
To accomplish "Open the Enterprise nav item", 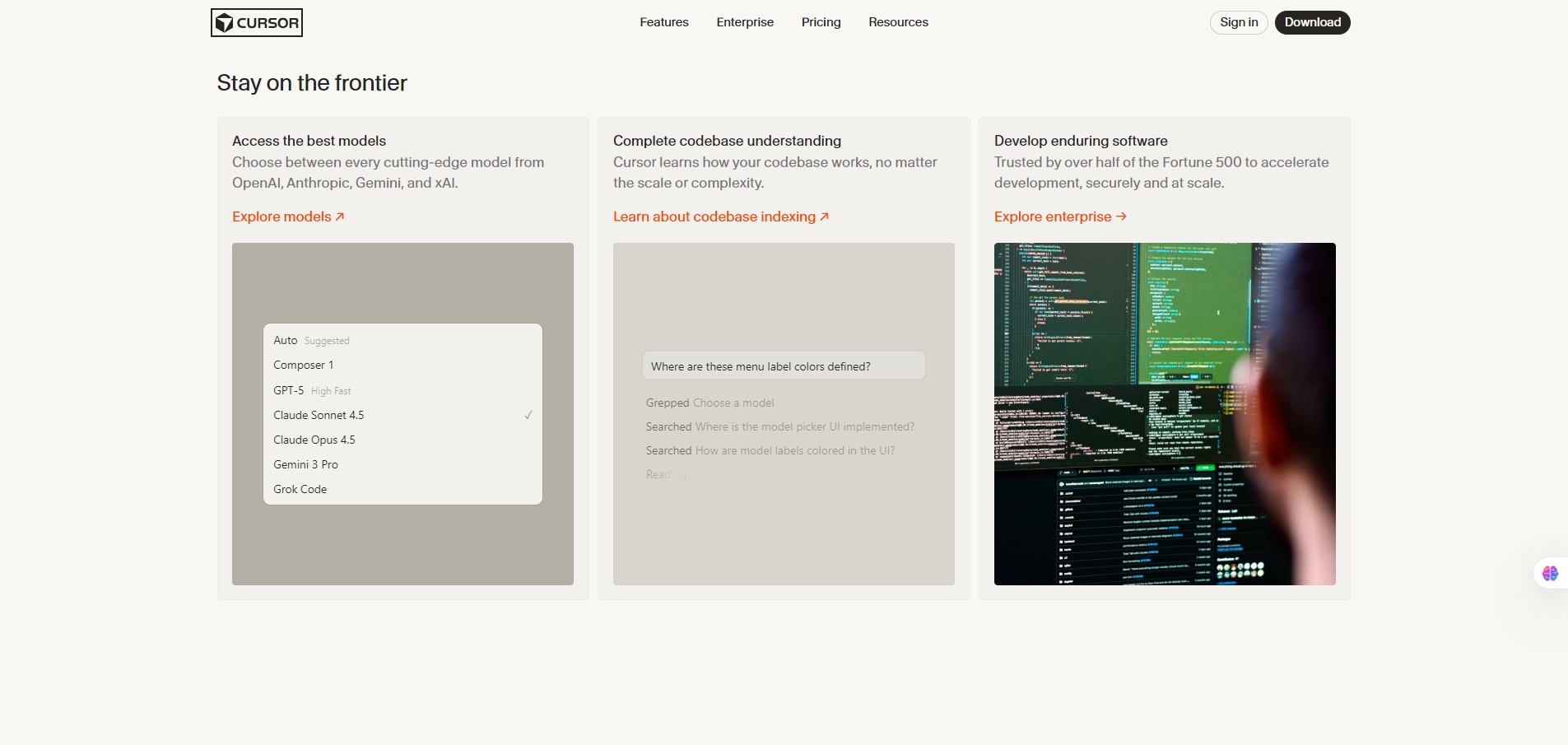I will (x=745, y=22).
